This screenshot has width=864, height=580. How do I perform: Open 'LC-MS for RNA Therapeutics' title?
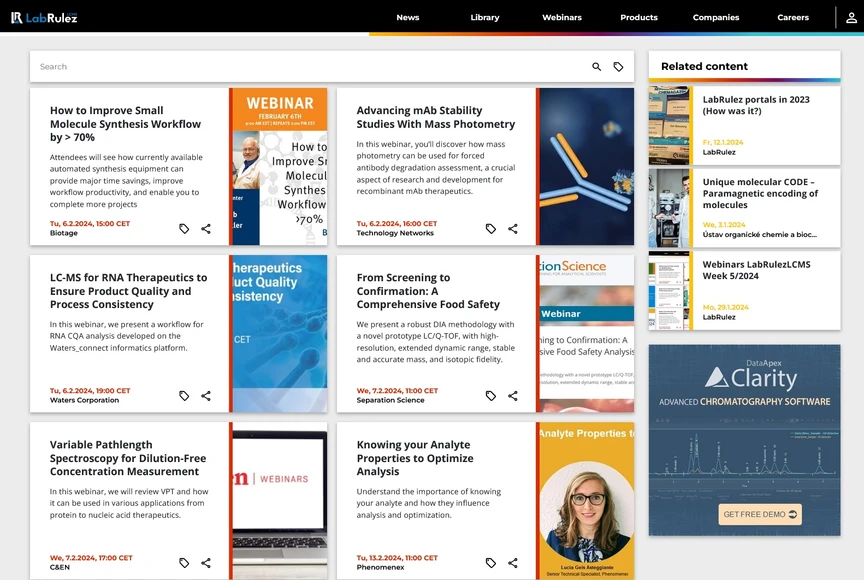coord(128,291)
